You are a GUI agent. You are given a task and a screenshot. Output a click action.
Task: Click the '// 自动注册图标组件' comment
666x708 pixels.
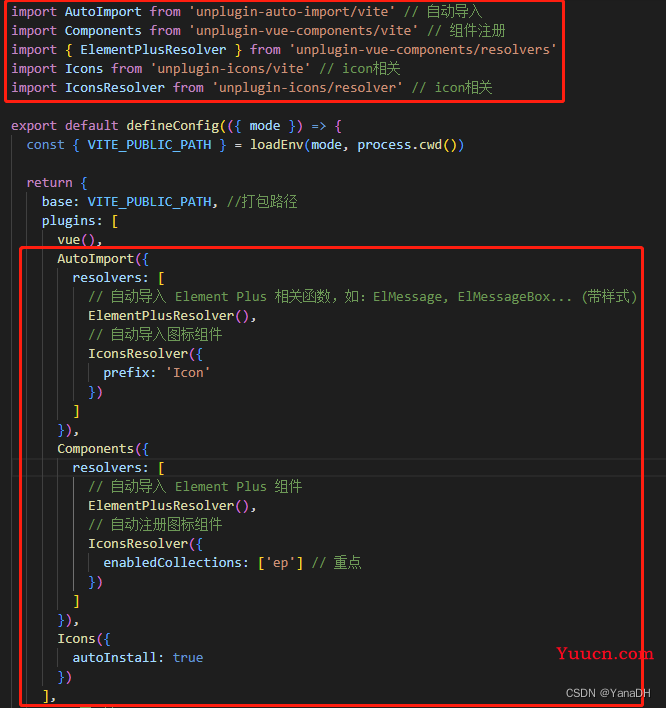point(155,525)
